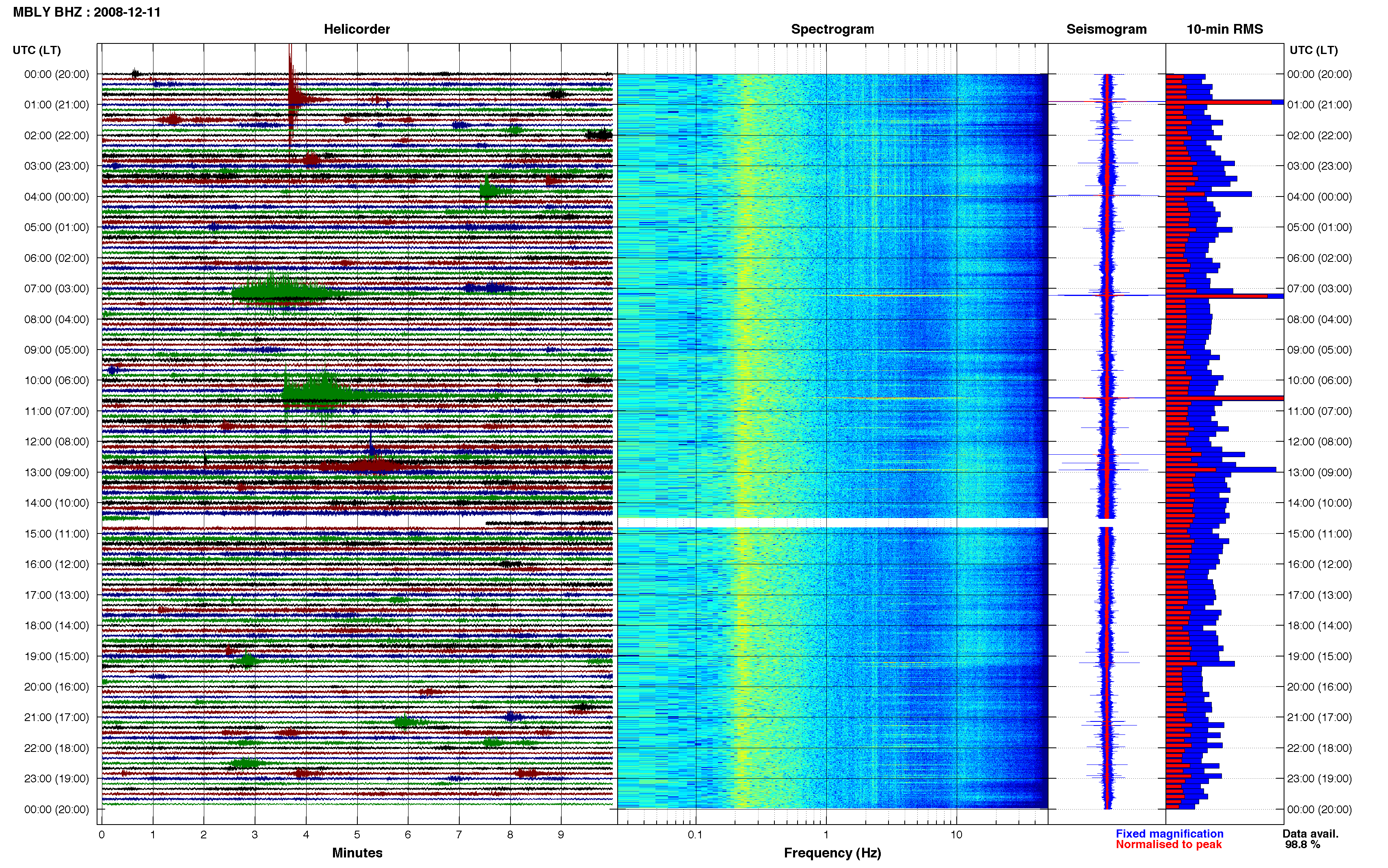Screen dimensions: 1388x868
Task: Click the '98.8 %' availability value
Action: [1302, 844]
